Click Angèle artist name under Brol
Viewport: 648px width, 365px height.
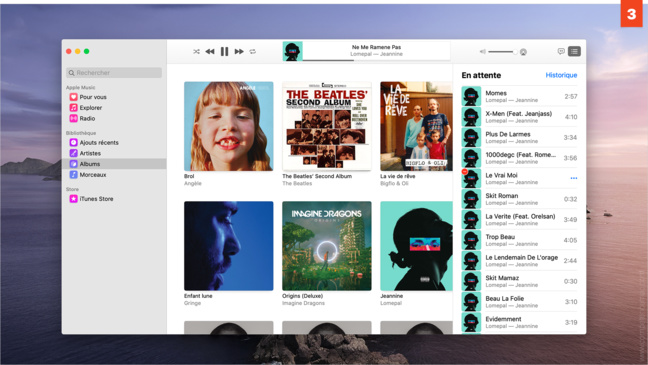tap(193, 184)
